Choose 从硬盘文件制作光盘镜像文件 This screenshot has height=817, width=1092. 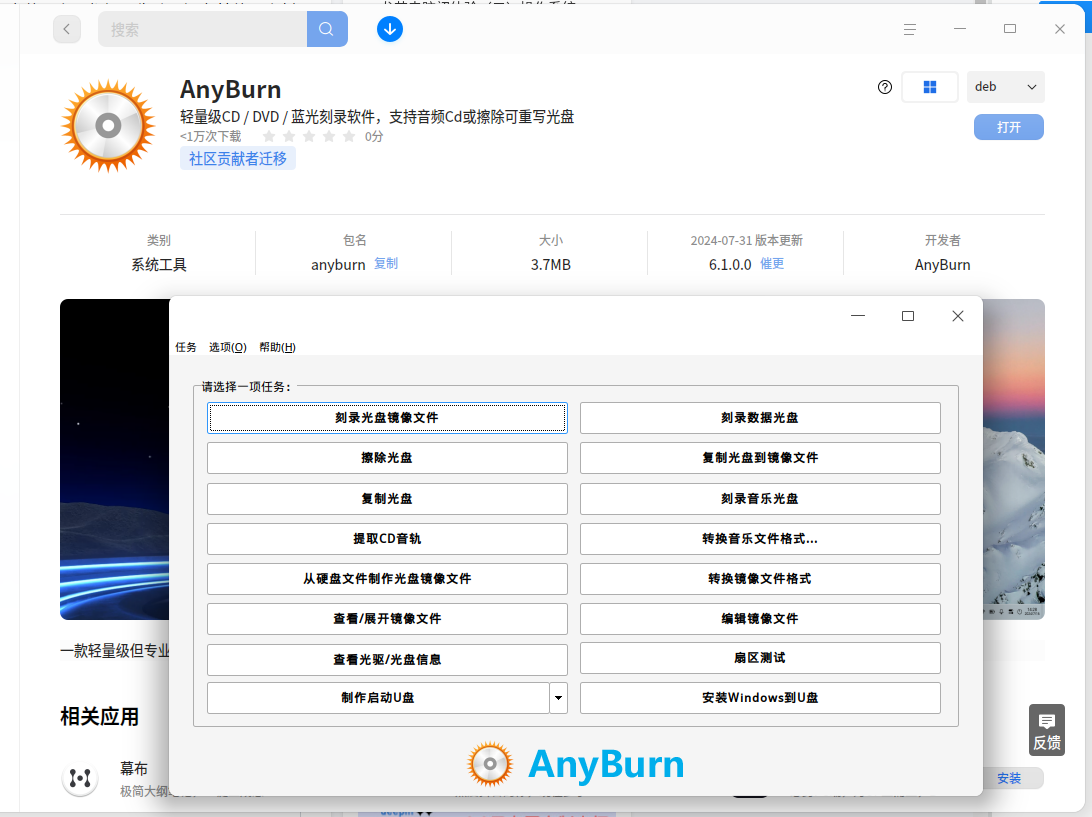click(387, 579)
